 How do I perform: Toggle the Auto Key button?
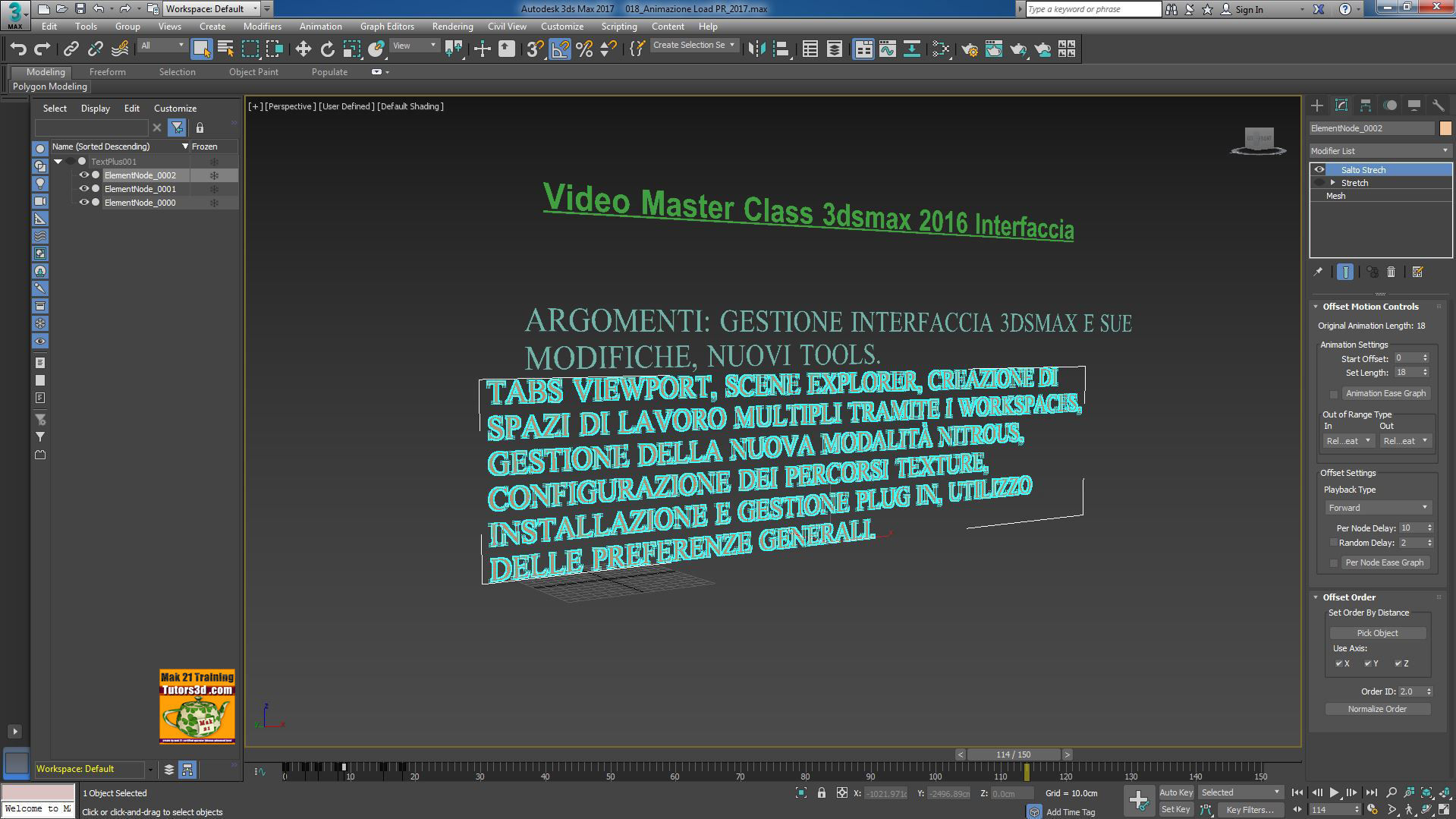1176,792
